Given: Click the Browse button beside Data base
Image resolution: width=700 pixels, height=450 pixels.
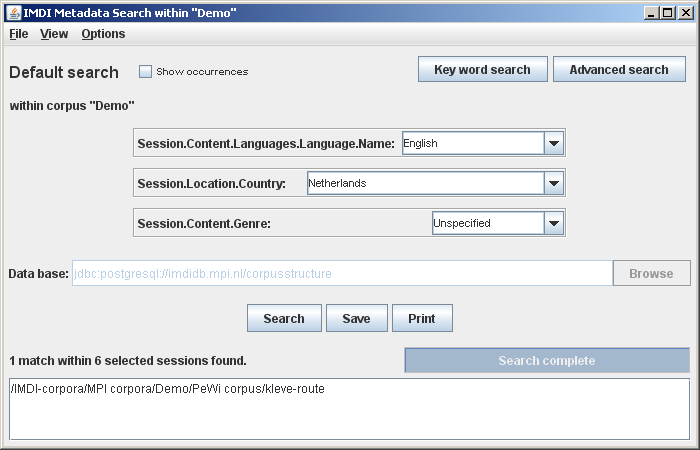Looking at the screenshot, I should 651,273.
